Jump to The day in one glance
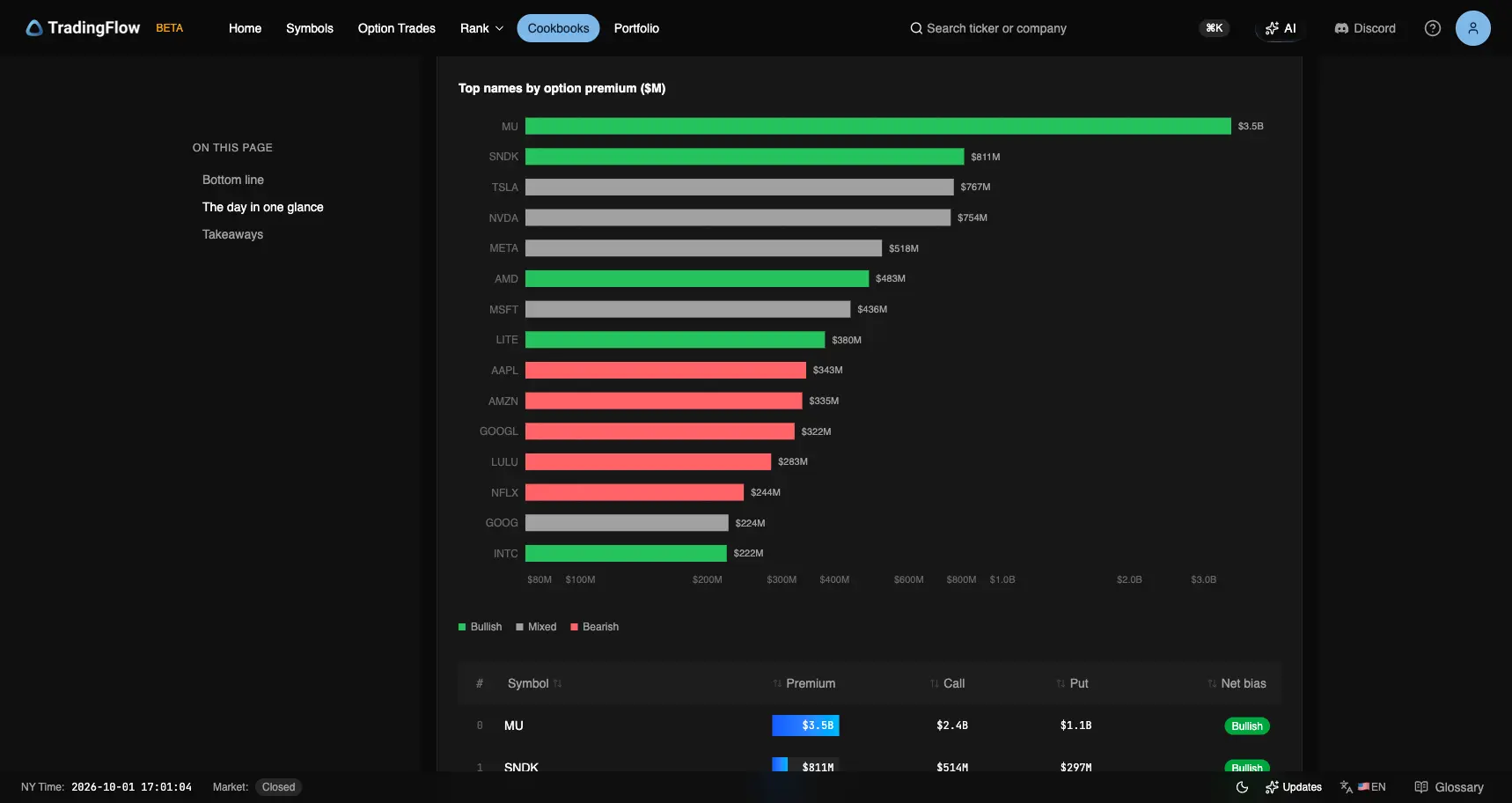Viewport: 1512px width, 803px height. [x=263, y=207]
